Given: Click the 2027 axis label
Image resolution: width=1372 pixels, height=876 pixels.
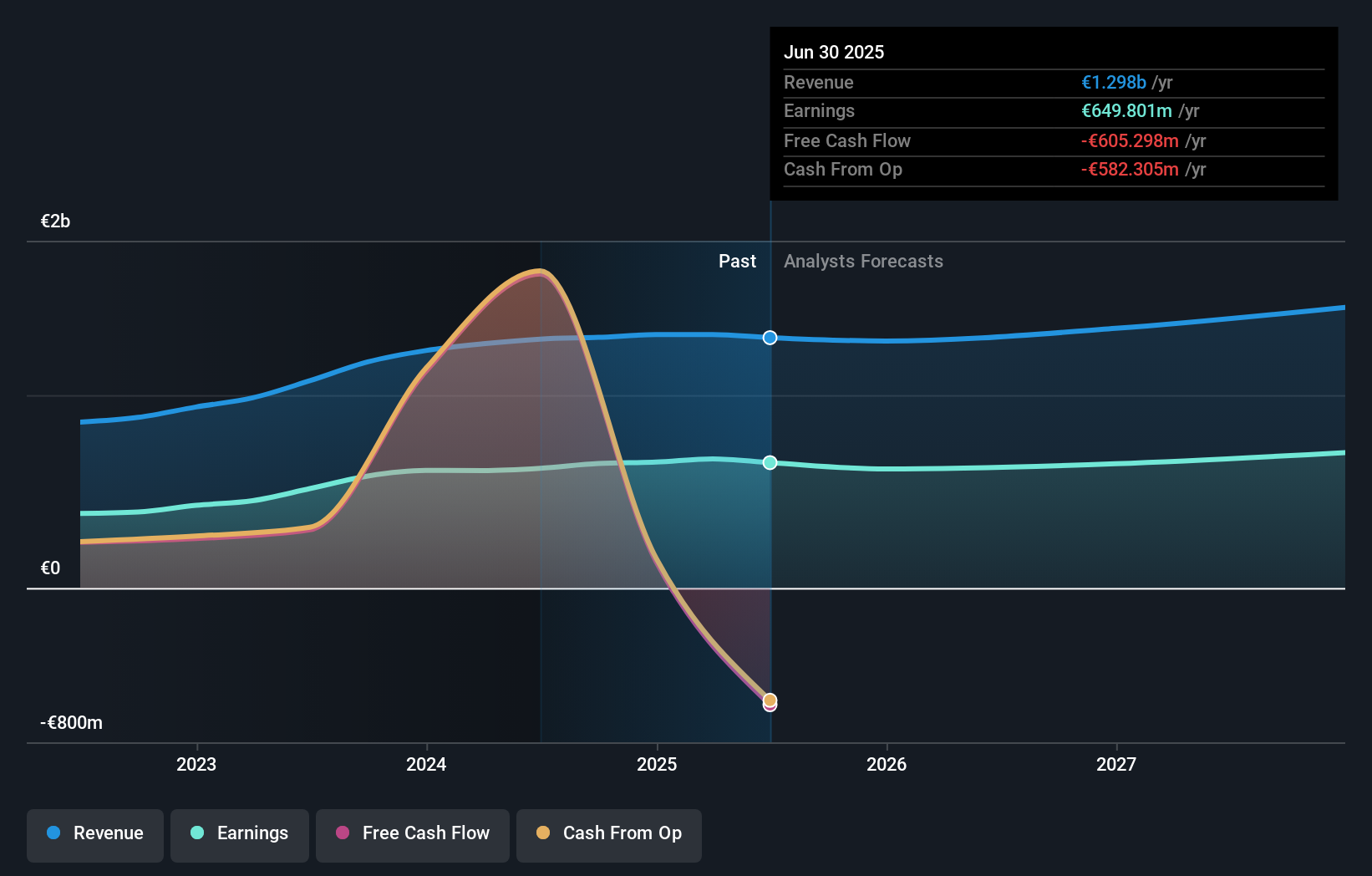Looking at the screenshot, I should [1116, 764].
